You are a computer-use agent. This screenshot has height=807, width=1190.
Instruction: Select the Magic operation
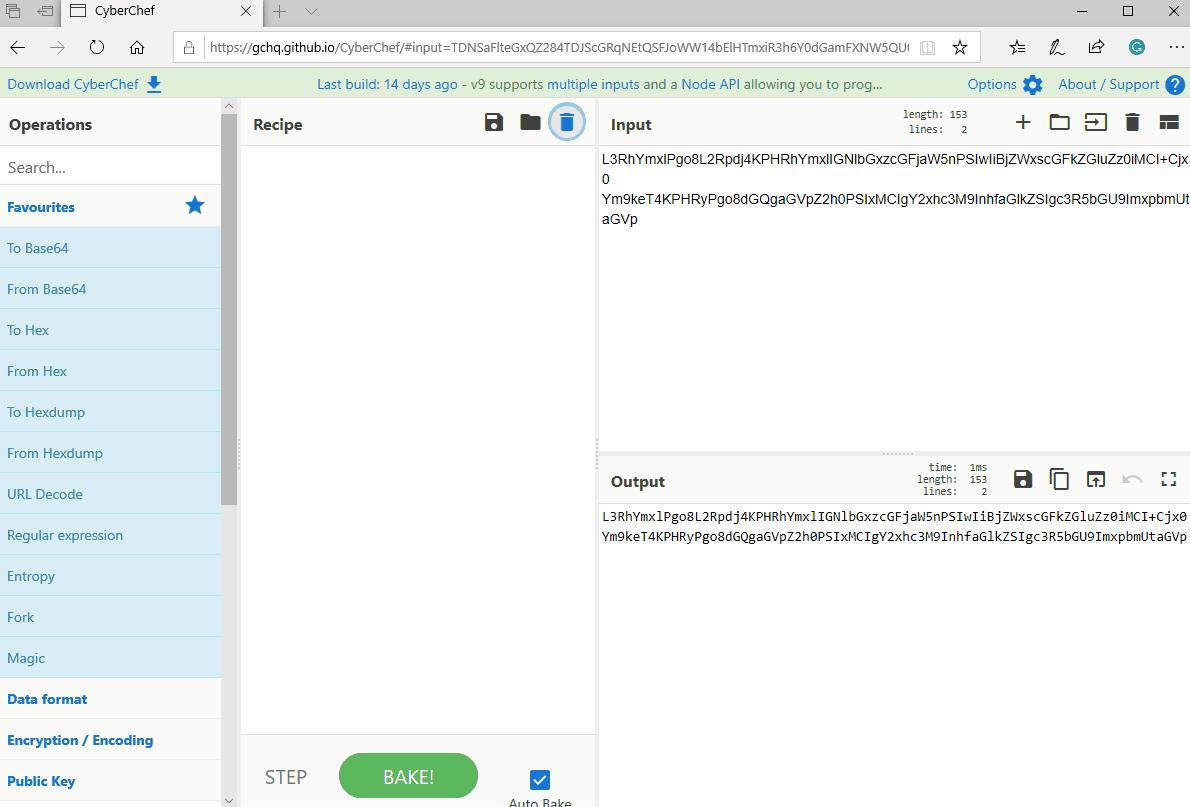(x=110, y=658)
